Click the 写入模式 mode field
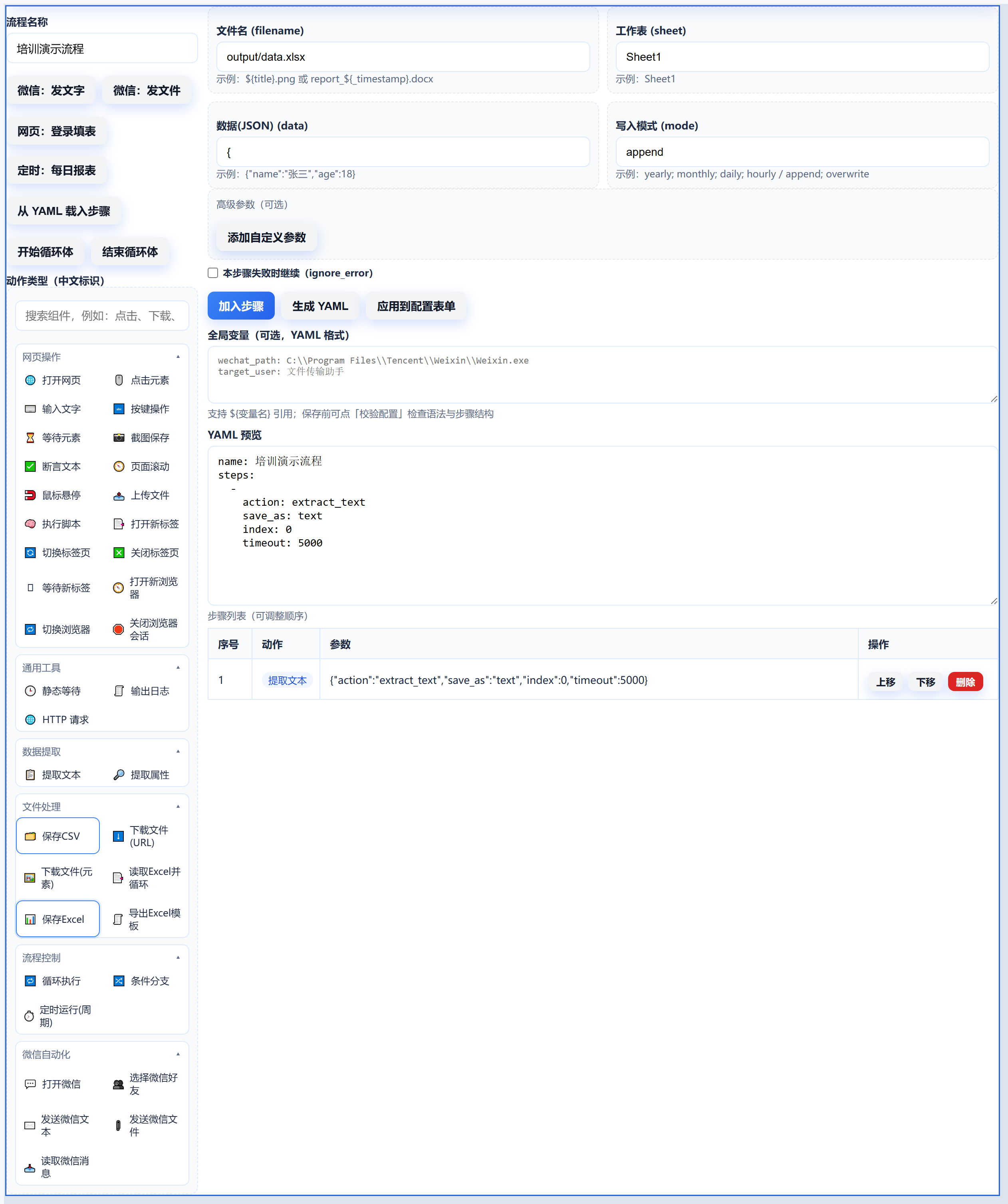The height and width of the screenshot is (1204, 1008). click(802, 152)
